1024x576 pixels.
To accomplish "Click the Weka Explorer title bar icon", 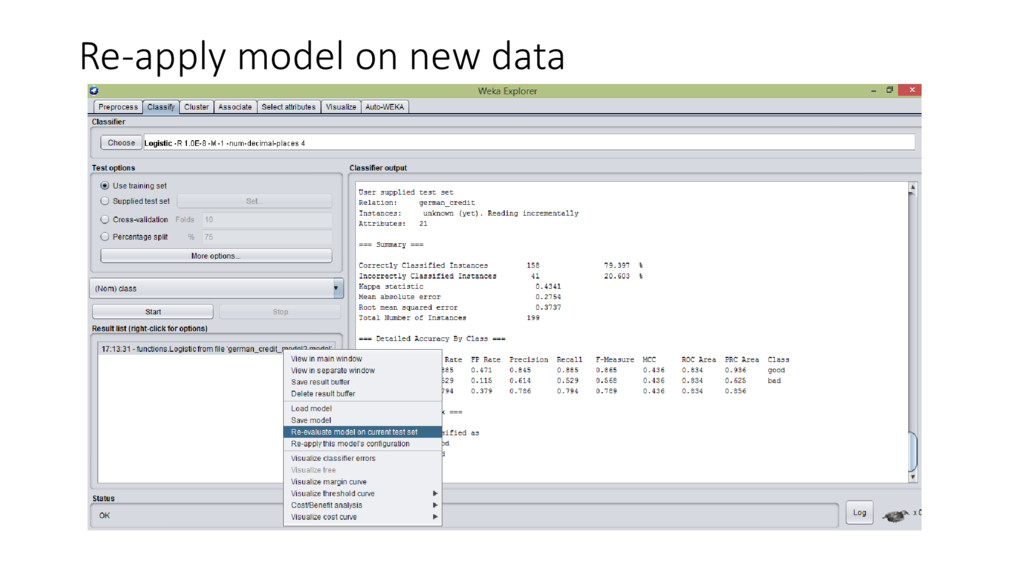I will coord(95,91).
